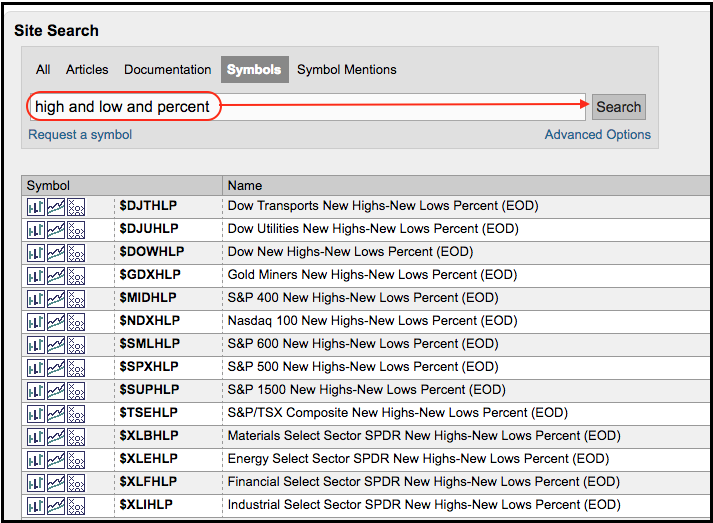Click into the search text field
The width and height of the screenshot is (713, 523).
[x=400, y=107]
